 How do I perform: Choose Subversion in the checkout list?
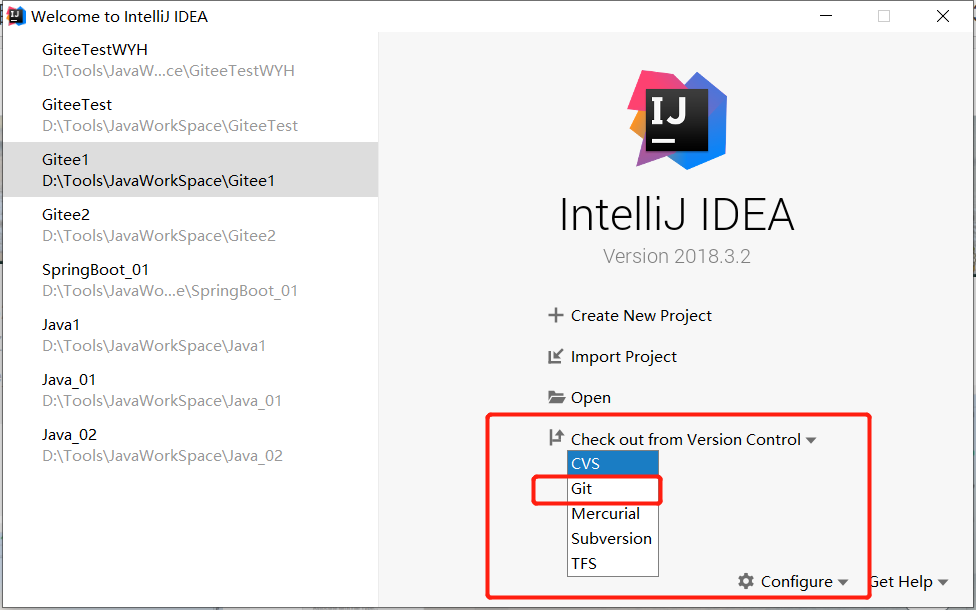coord(612,538)
